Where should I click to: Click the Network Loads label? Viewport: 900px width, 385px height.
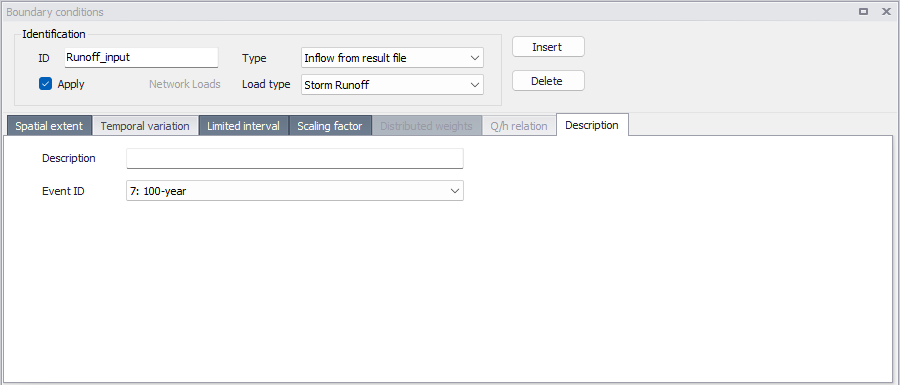coord(185,84)
